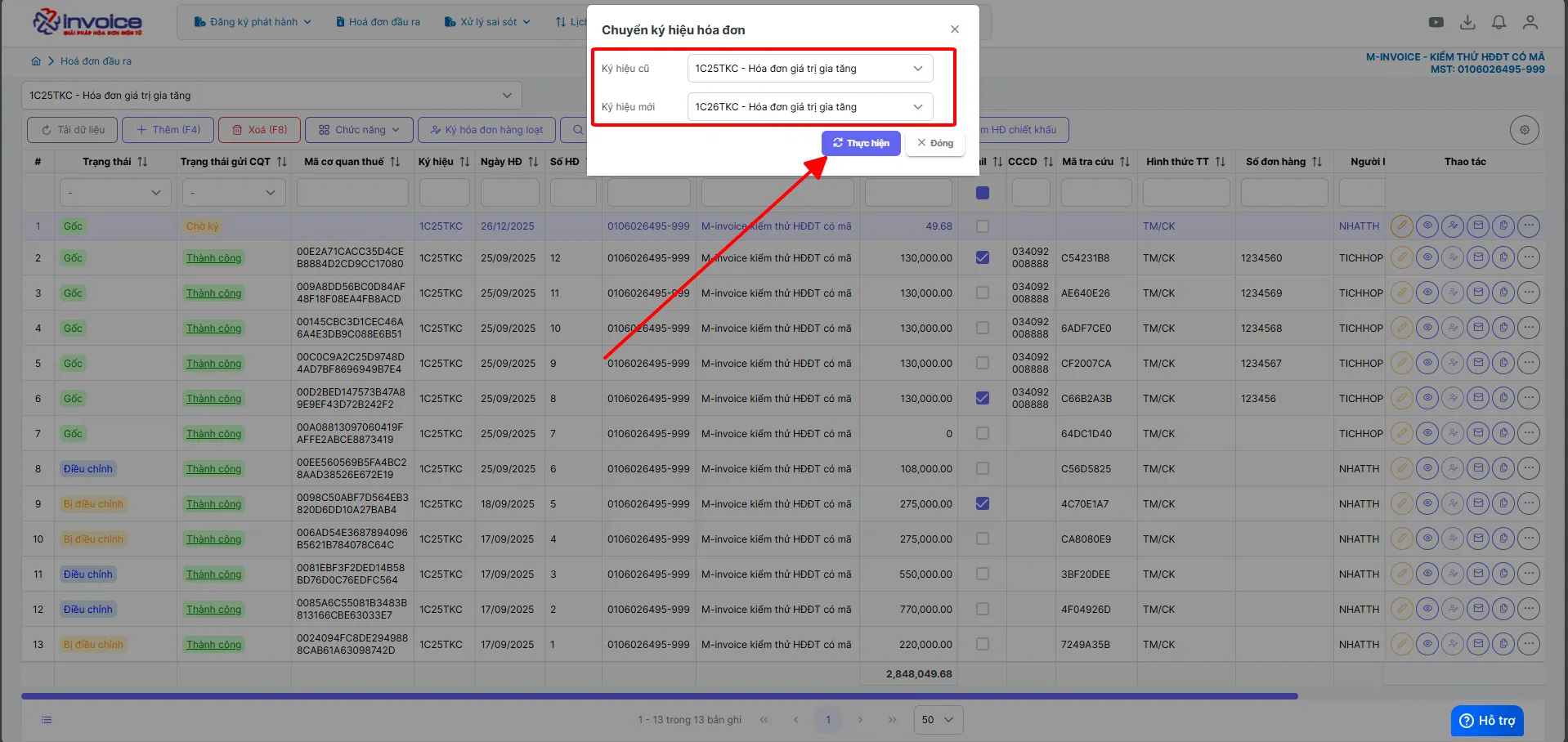
Task: Click the Tải dữ liệu reload button
Action: (x=73, y=130)
